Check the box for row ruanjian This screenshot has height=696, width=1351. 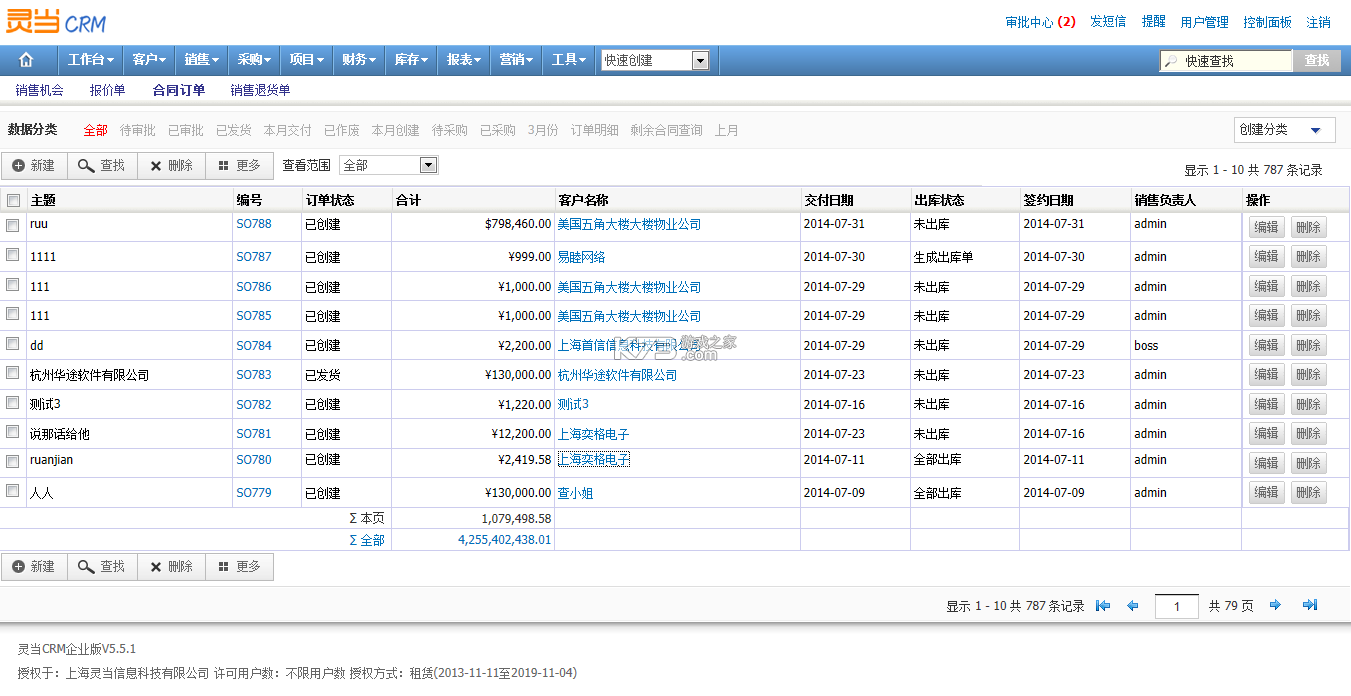[13, 461]
